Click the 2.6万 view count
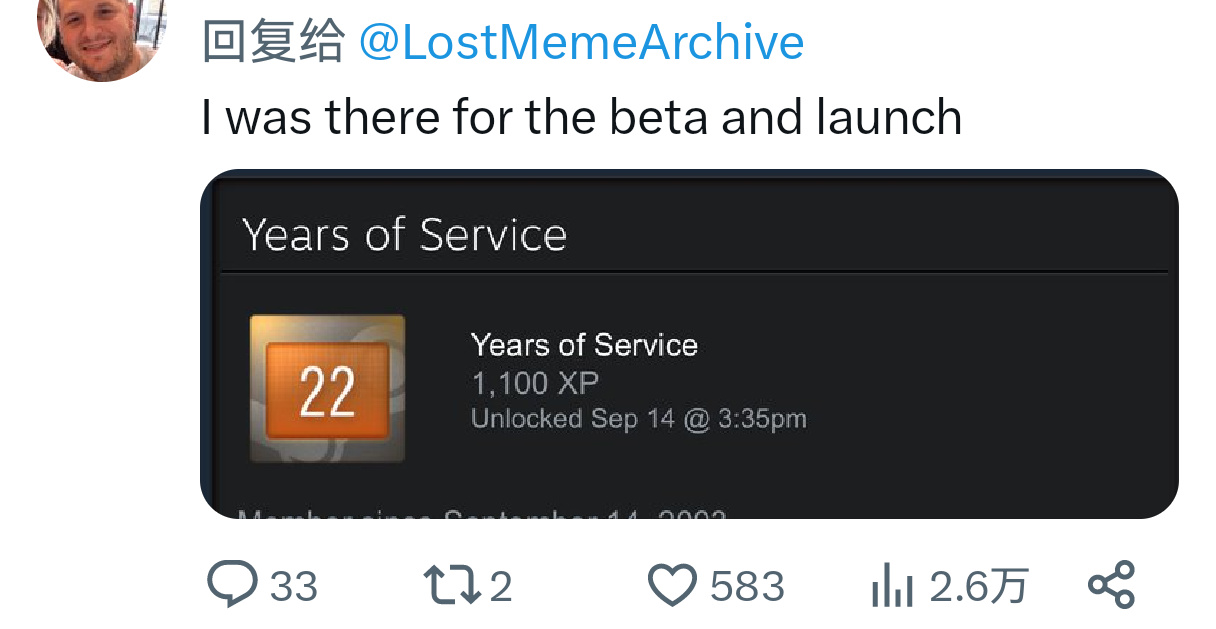 coord(978,586)
